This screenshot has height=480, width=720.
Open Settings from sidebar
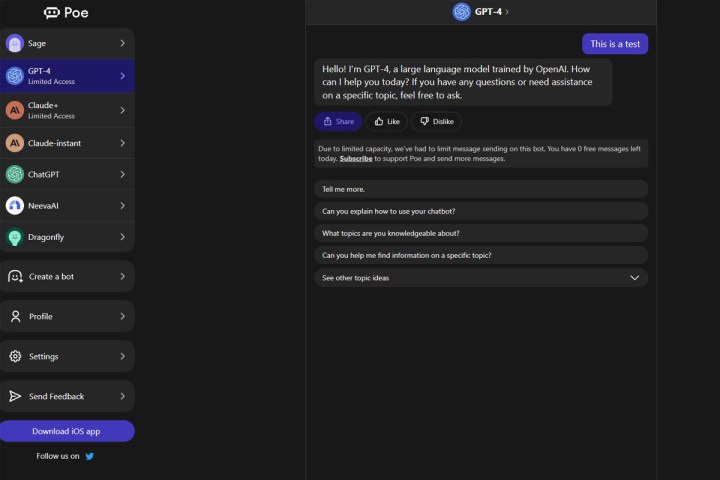(x=67, y=356)
